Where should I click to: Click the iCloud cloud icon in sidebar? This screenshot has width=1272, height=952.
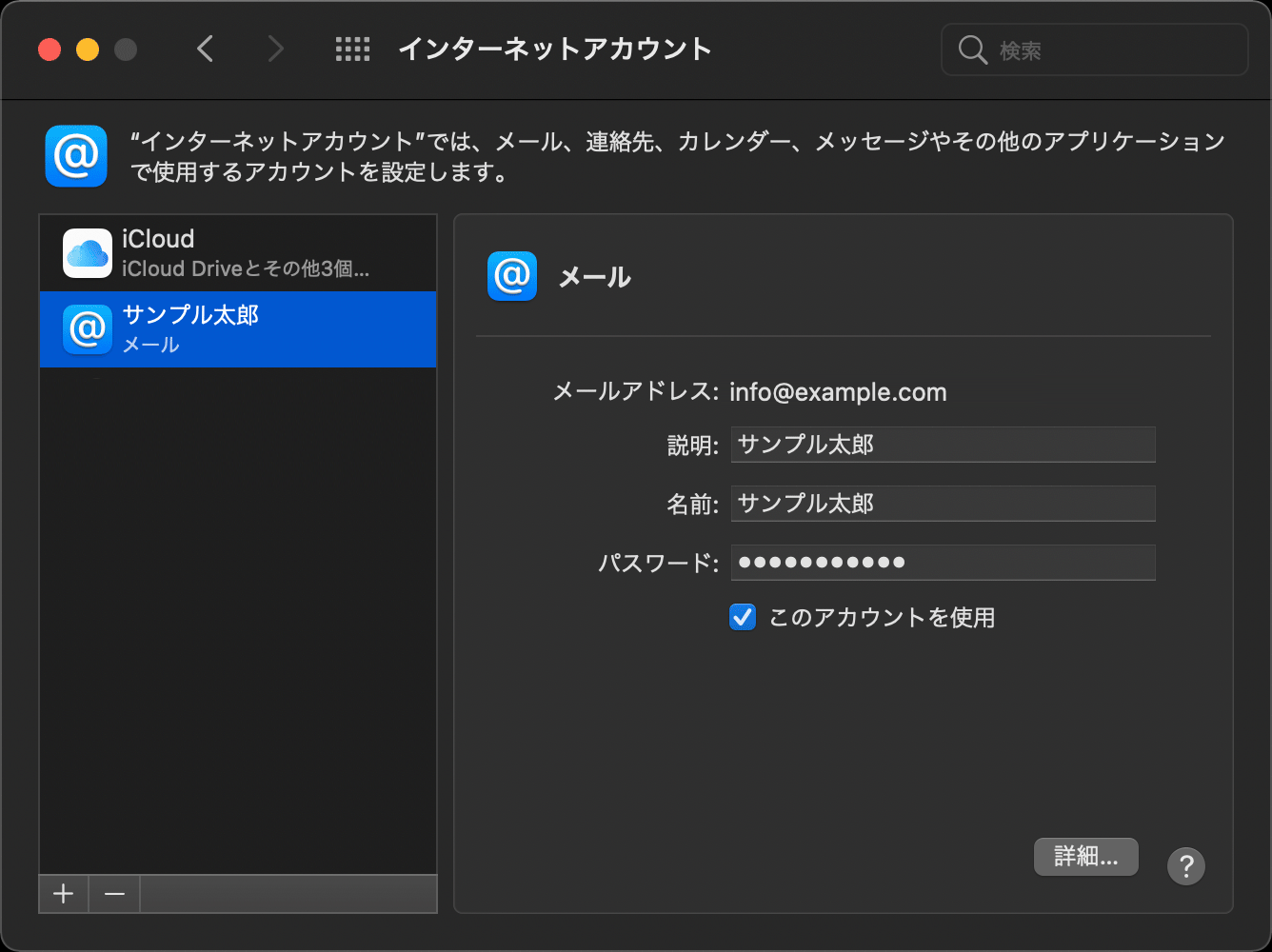coord(88,253)
